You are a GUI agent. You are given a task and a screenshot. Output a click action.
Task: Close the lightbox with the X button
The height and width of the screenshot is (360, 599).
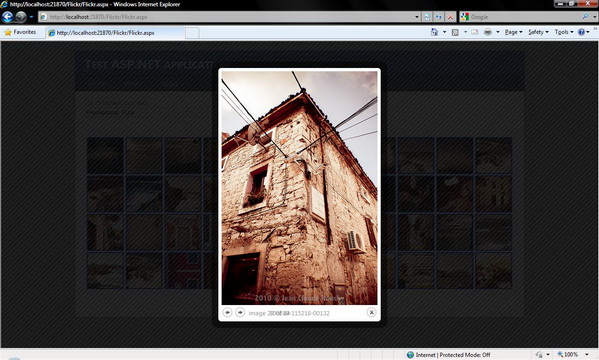[371, 312]
